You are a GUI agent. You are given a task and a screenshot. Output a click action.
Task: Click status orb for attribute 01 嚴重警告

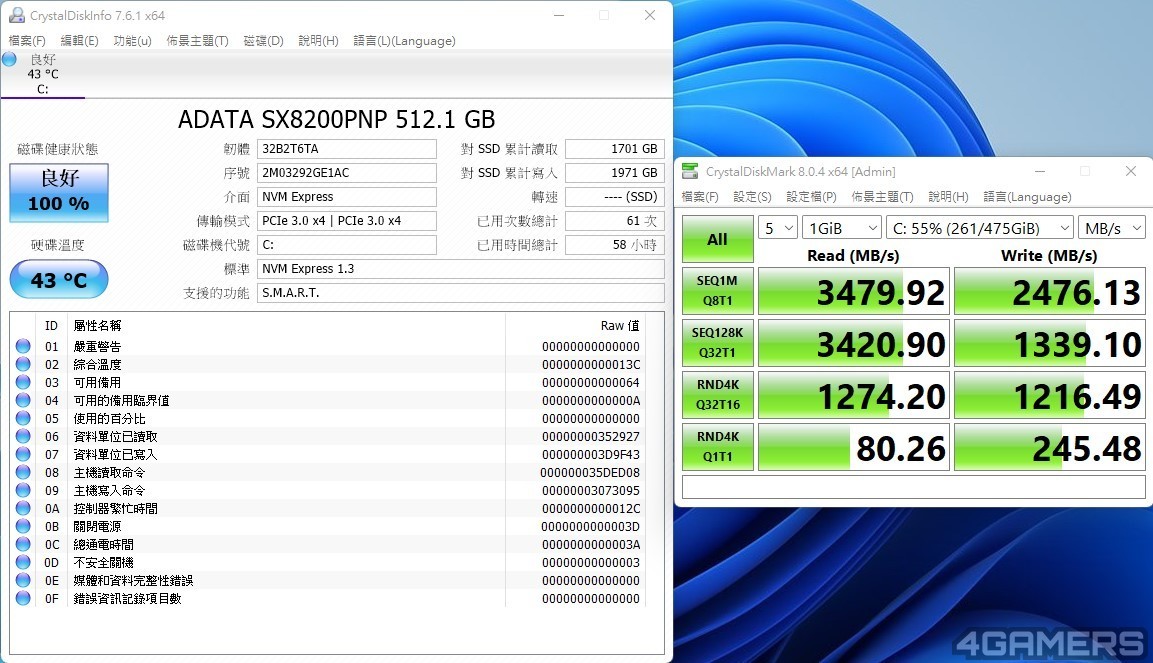pyautogui.click(x=23, y=346)
